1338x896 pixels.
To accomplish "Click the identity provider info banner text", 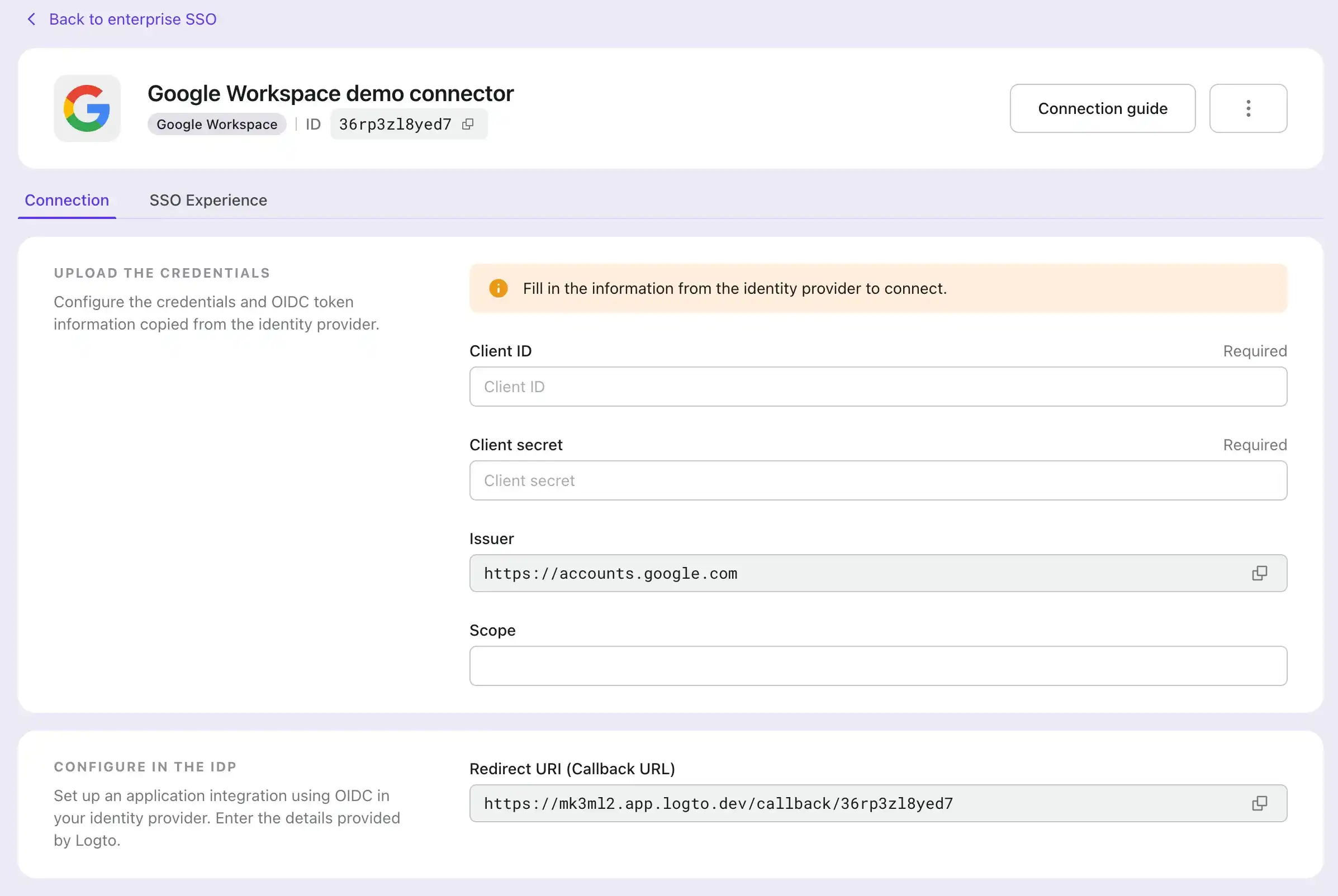I will tap(734, 288).
